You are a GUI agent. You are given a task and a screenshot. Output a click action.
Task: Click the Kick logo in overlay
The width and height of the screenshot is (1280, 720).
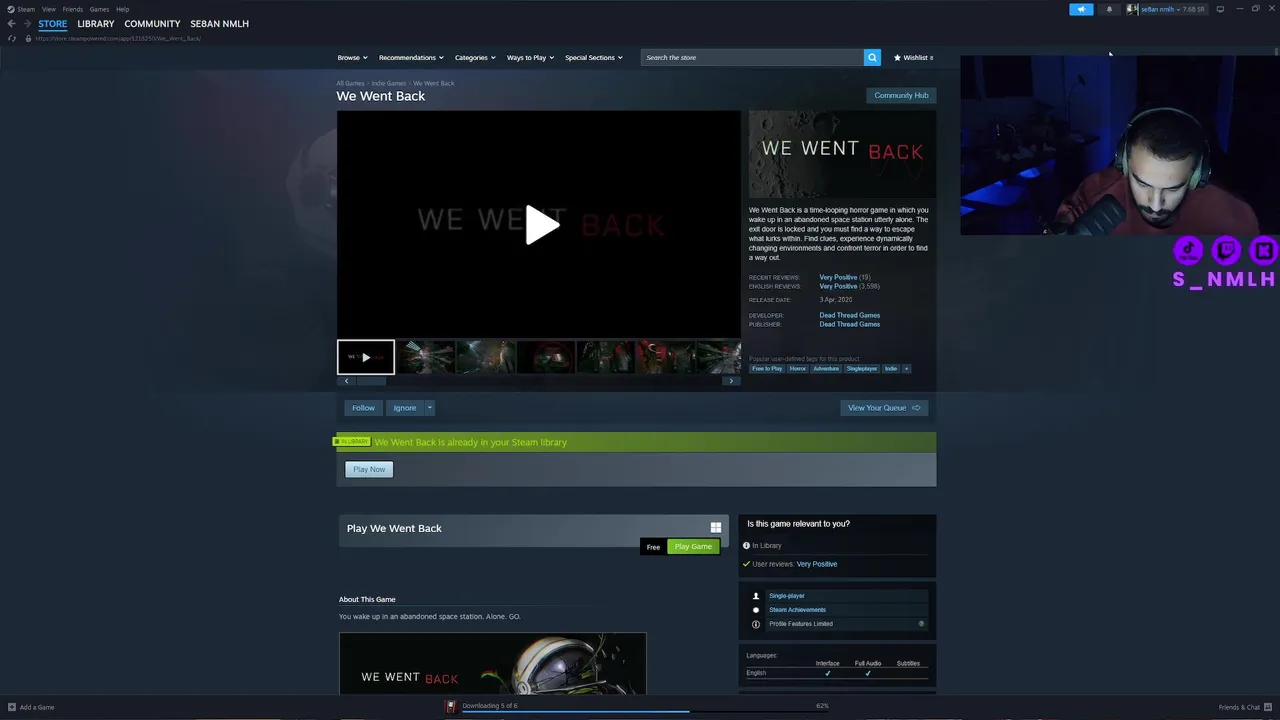(1264, 250)
